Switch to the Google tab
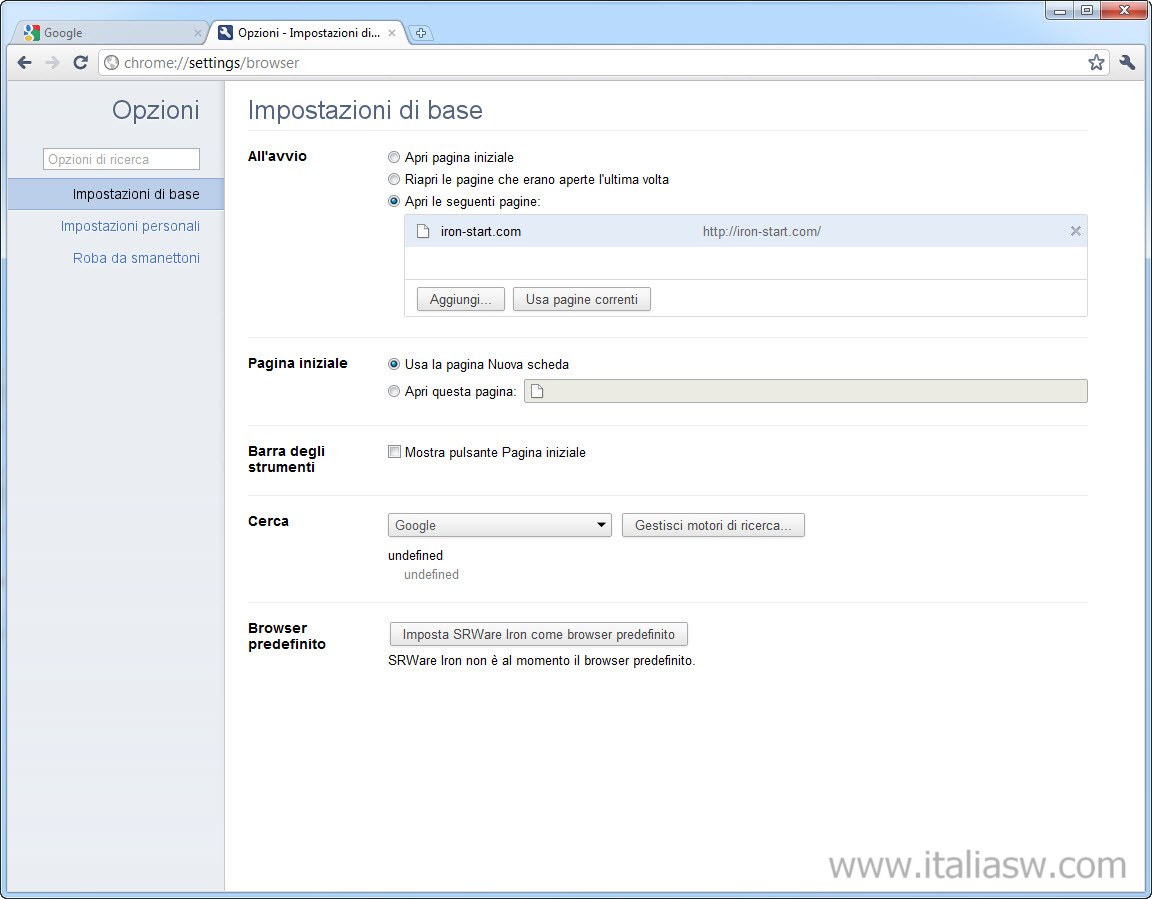 110,33
